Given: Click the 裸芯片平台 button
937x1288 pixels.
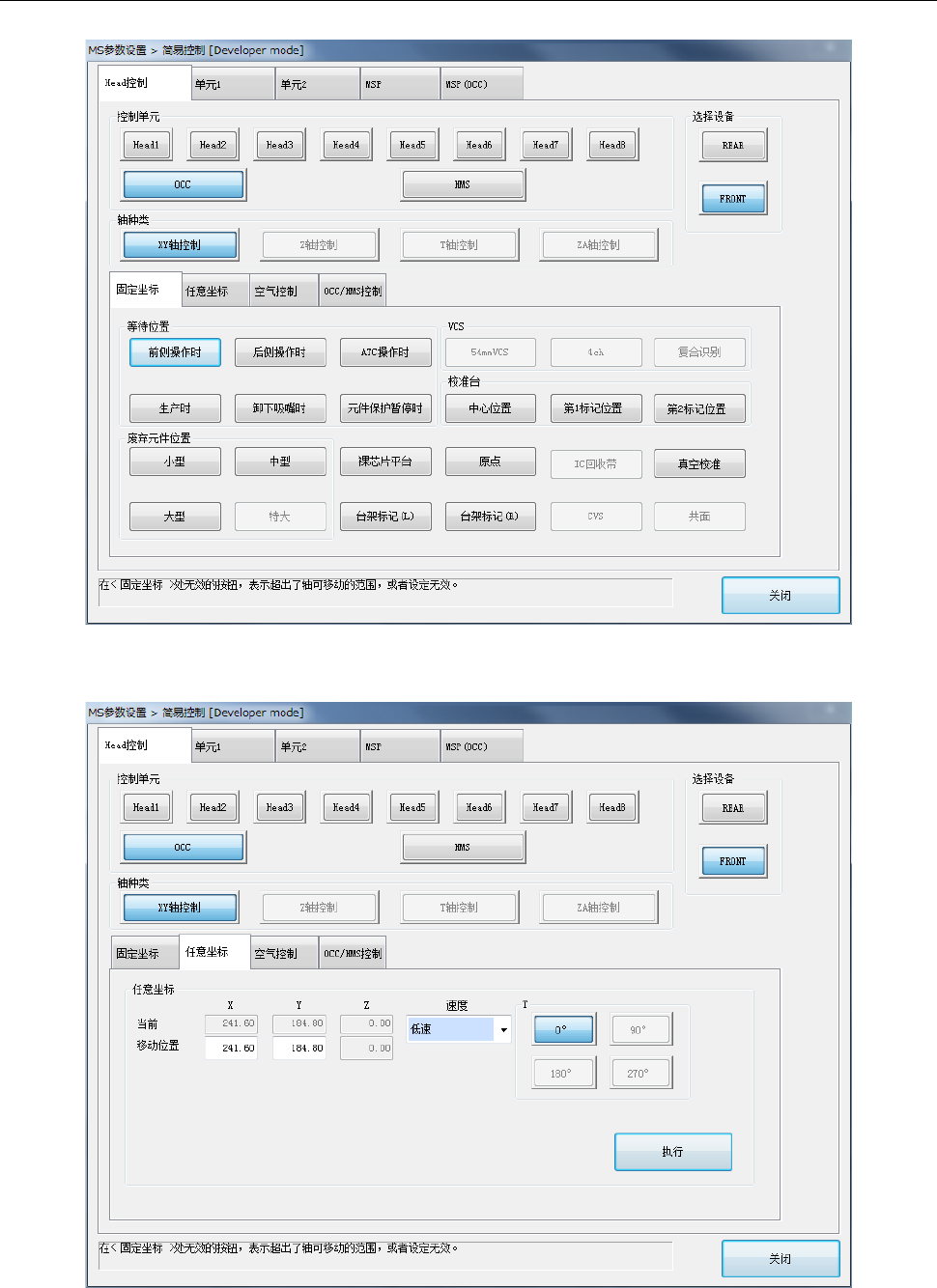Looking at the screenshot, I should coord(385,462).
